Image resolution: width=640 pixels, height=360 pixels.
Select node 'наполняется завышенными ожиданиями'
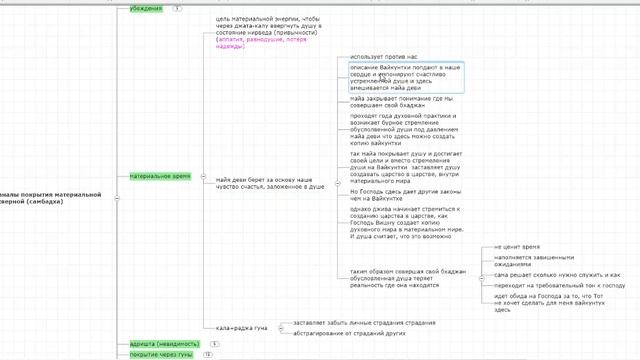[534, 261]
